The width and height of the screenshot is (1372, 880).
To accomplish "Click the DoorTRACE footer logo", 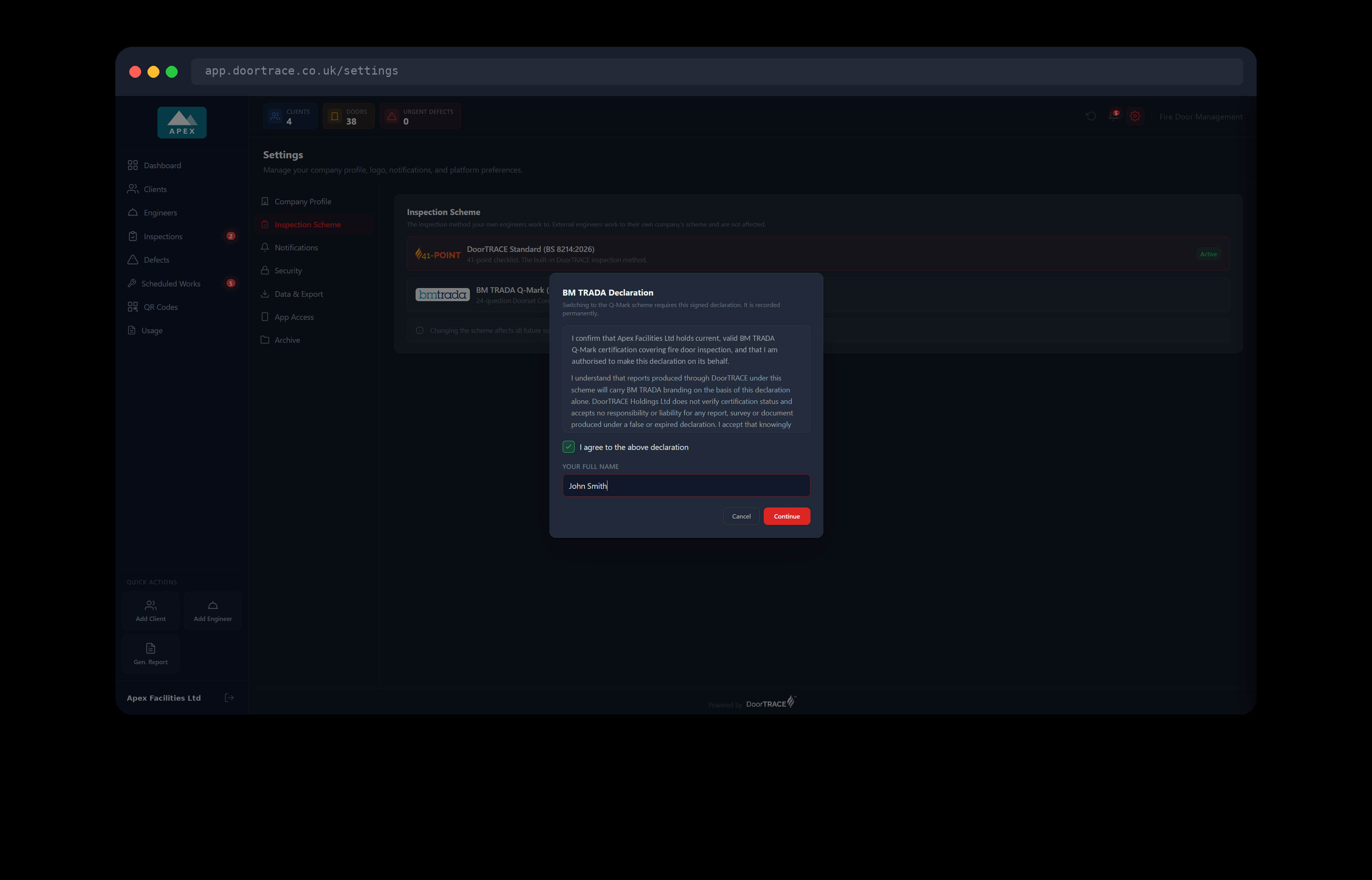I will 771,703.
